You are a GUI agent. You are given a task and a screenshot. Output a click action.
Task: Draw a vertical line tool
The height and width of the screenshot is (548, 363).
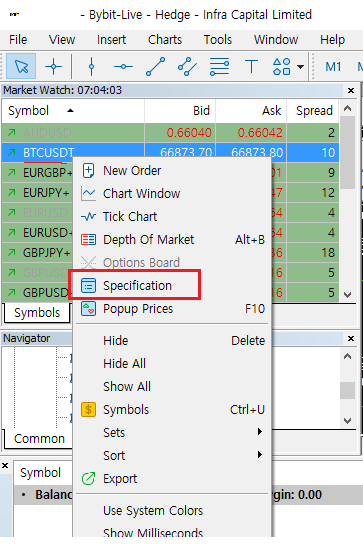coord(92,66)
